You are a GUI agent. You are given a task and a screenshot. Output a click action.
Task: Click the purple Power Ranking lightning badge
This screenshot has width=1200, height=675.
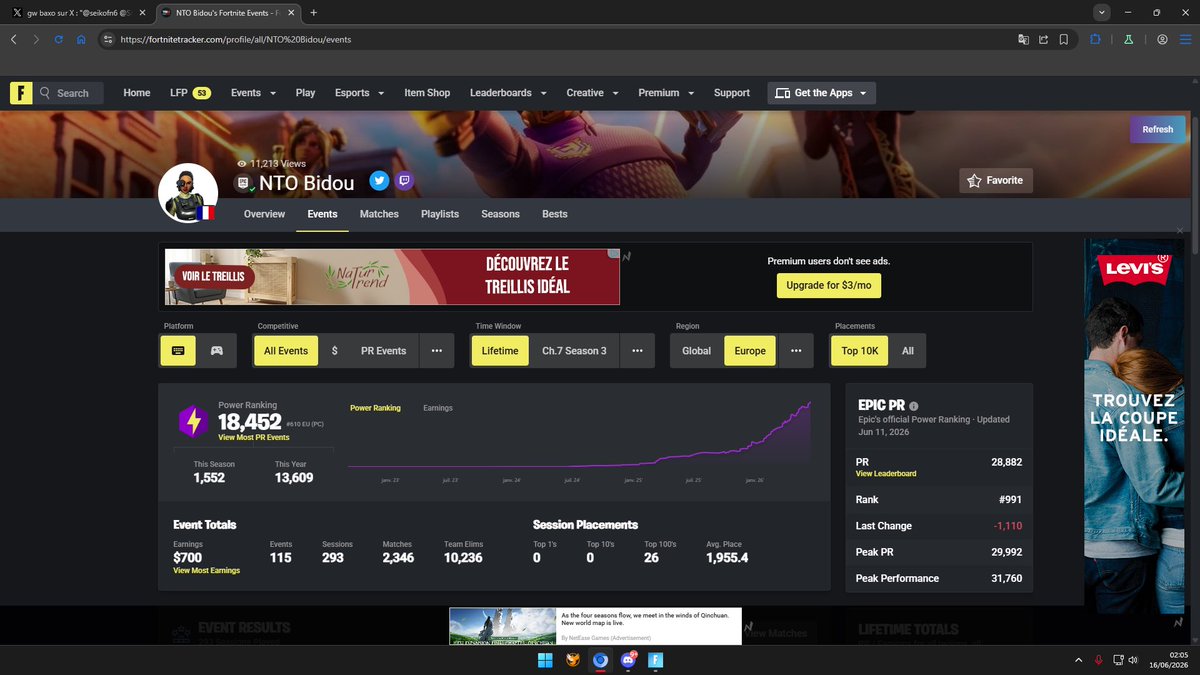pos(192,421)
